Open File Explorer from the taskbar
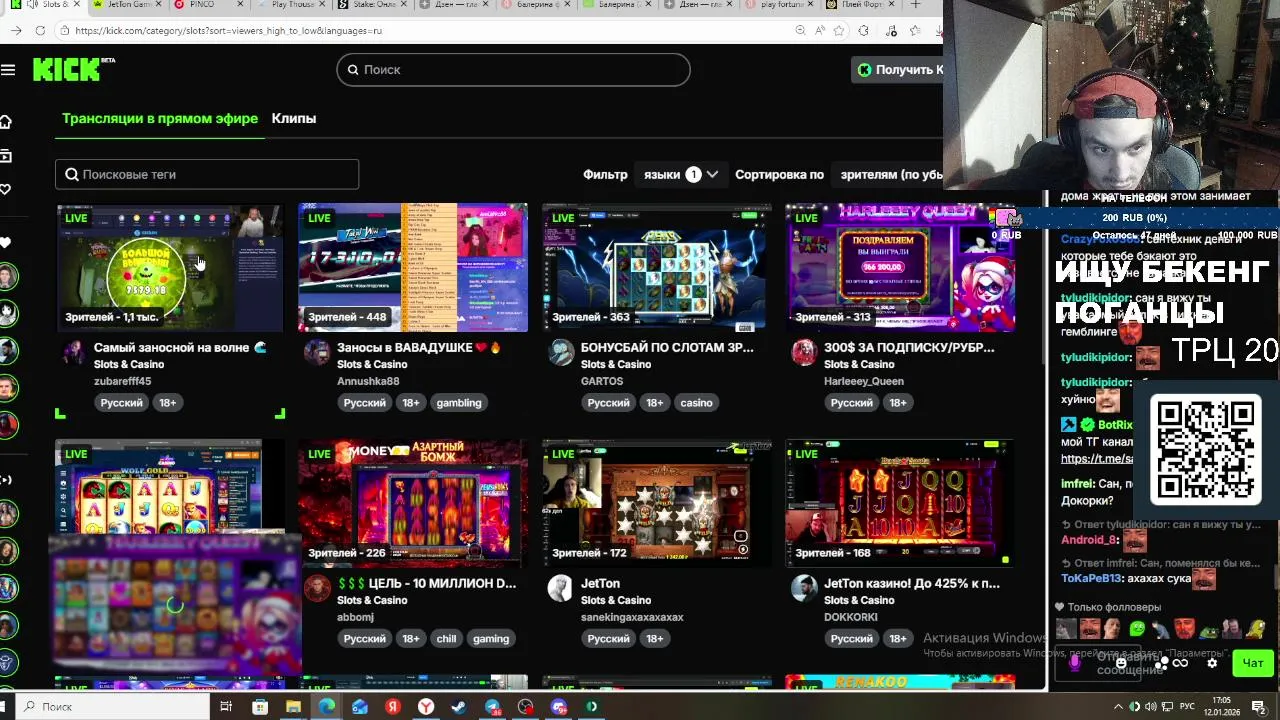 pyautogui.click(x=293, y=707)
